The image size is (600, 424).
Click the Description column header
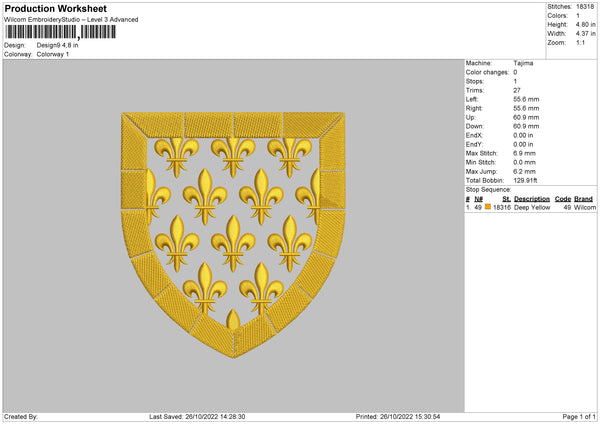click(x=532, y=199)
